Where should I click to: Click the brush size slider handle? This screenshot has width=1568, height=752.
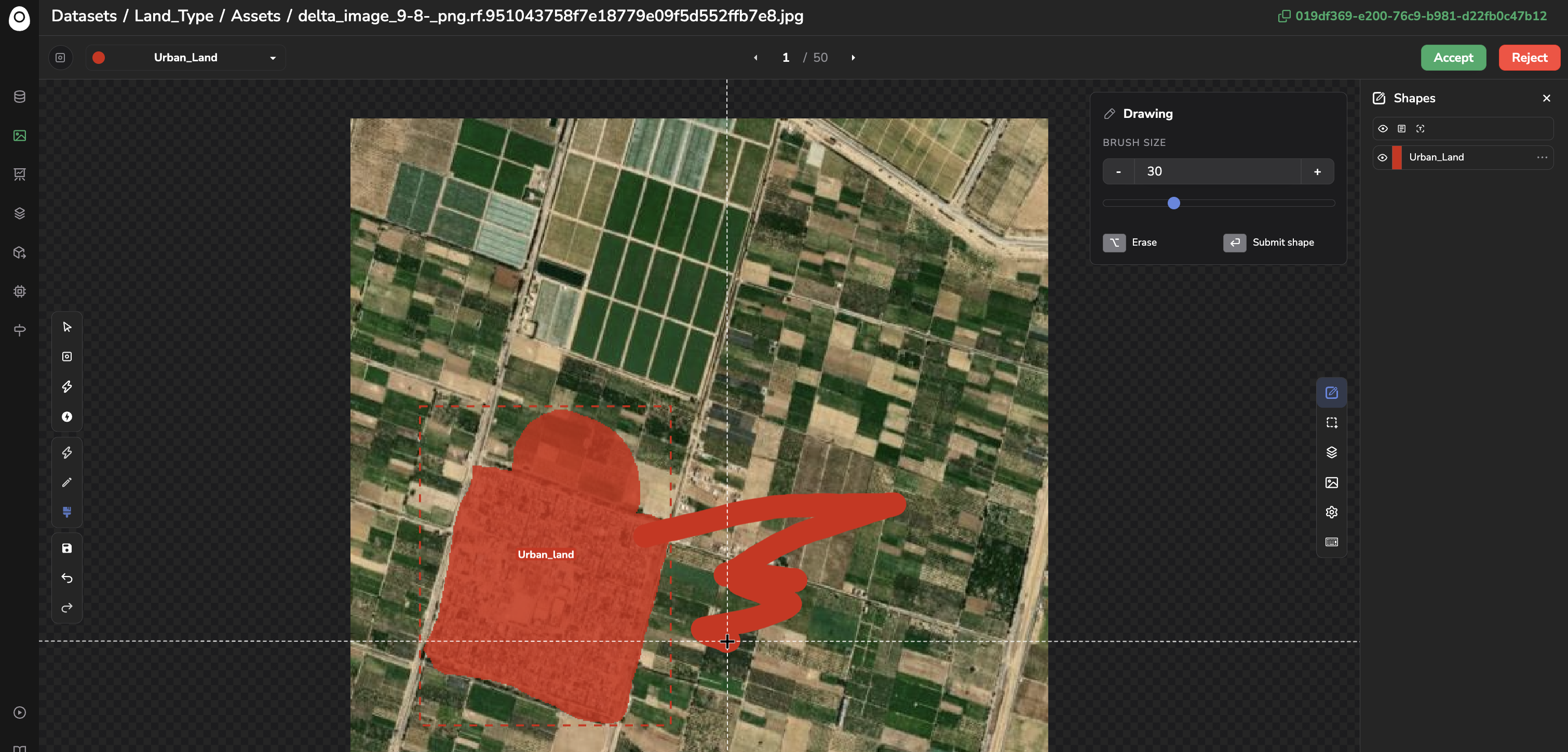coord(1173,203)
